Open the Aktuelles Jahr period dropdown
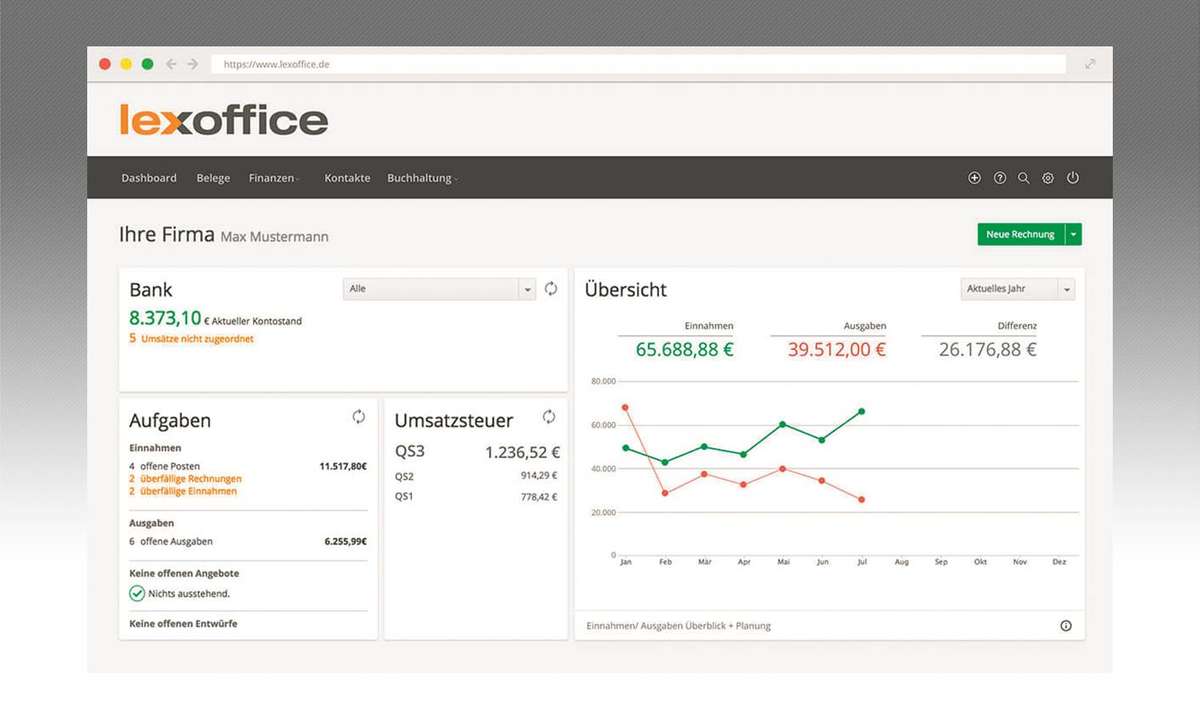 tap(1018, 289)
